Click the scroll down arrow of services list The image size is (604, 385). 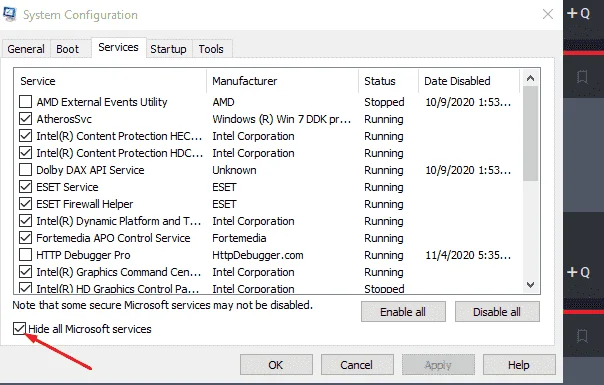click(530, 285)
